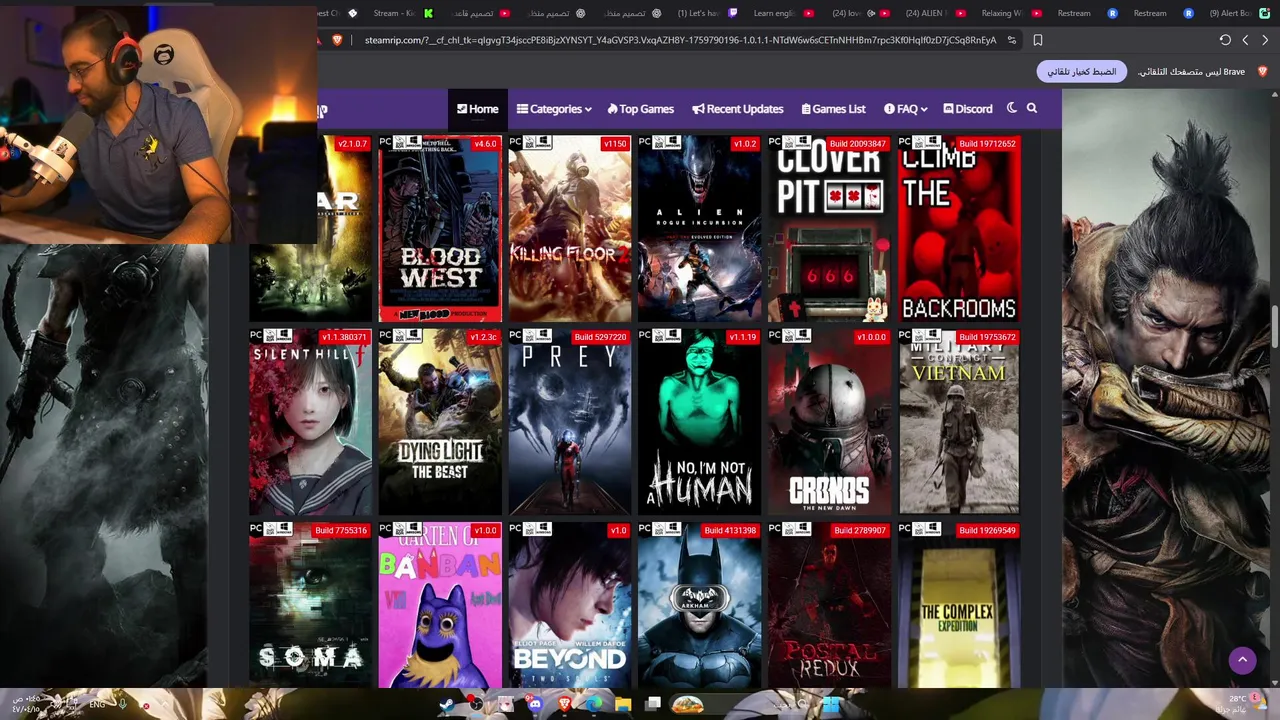Open Recent Updates page
The image size is (1280, 720).
[x=738, y=109]
